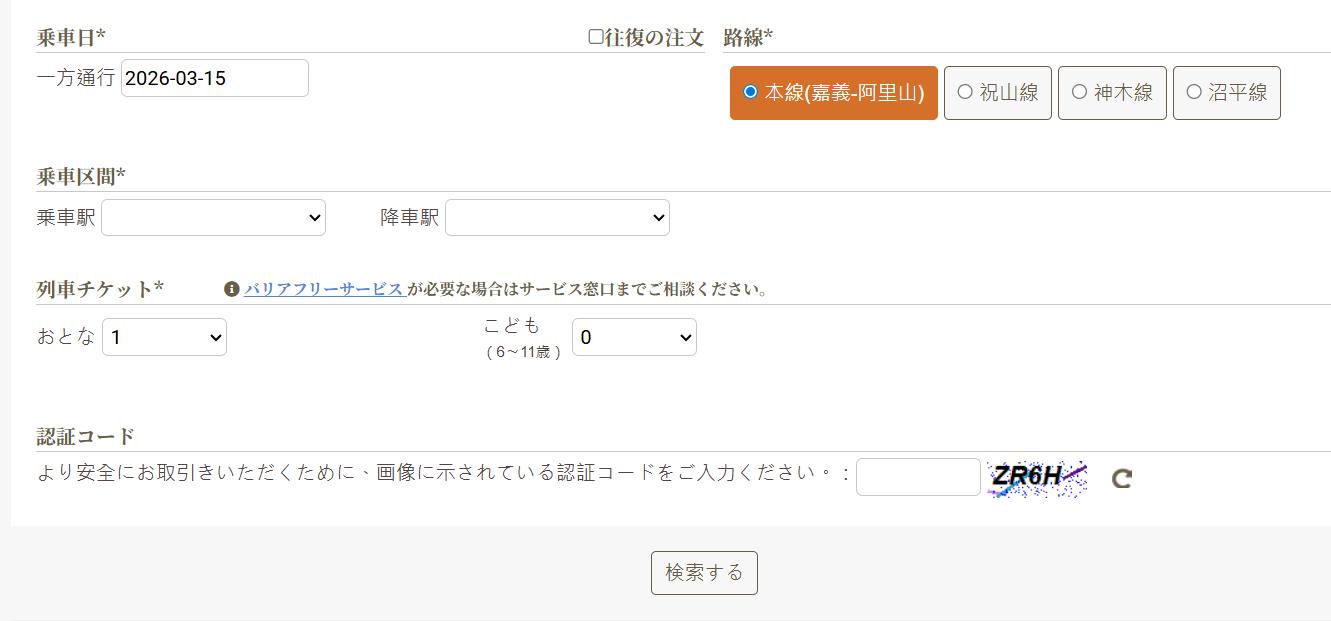Select the 本線(嘉義-阿里山) radio option

point(751,92)
